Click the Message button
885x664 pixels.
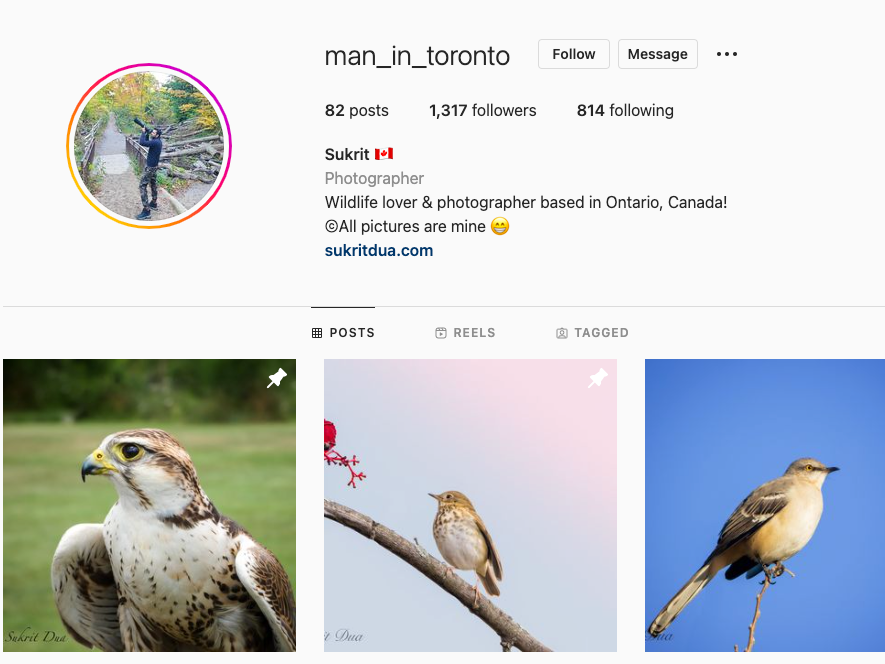click(658, 54)
